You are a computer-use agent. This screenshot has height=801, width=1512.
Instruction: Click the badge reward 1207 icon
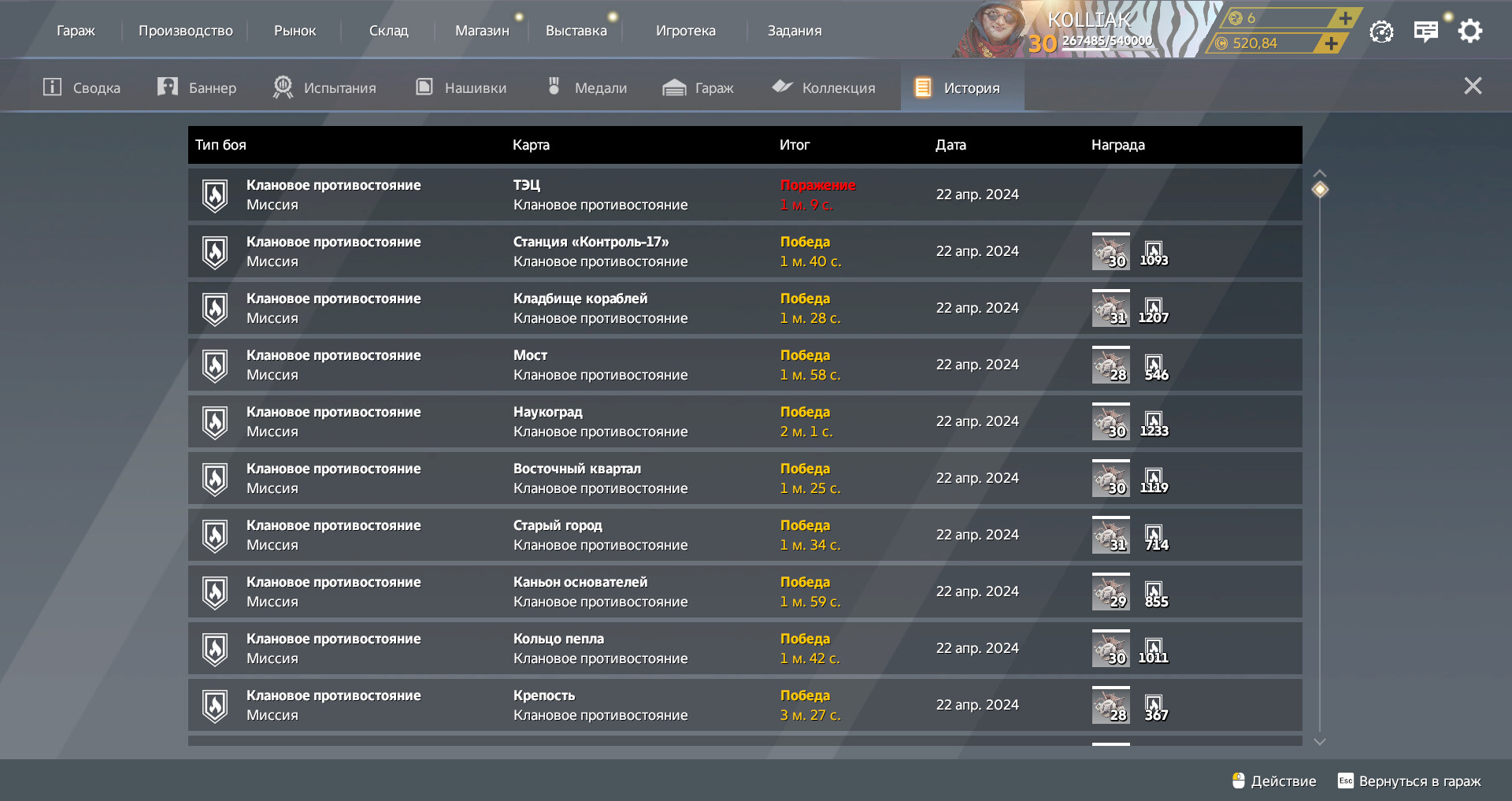pos(1154,310)
